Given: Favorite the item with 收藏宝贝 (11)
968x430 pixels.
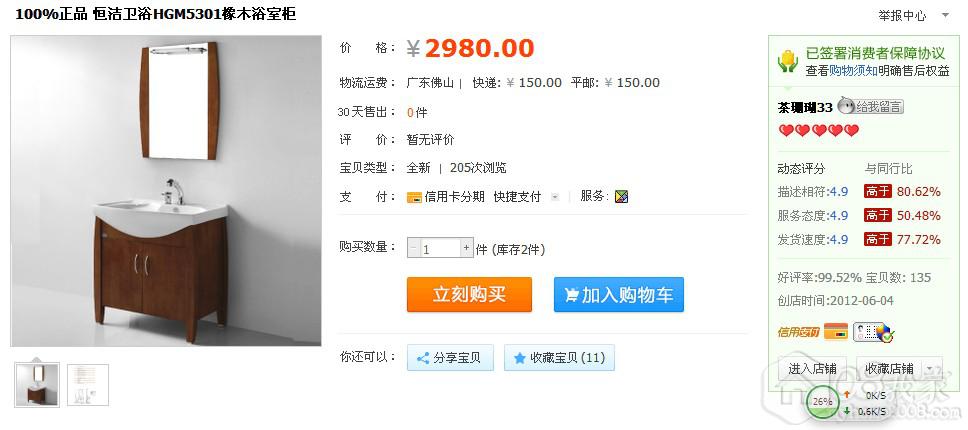Looking at the screenshot, I should pyautogui.click(x=559, y=358).
